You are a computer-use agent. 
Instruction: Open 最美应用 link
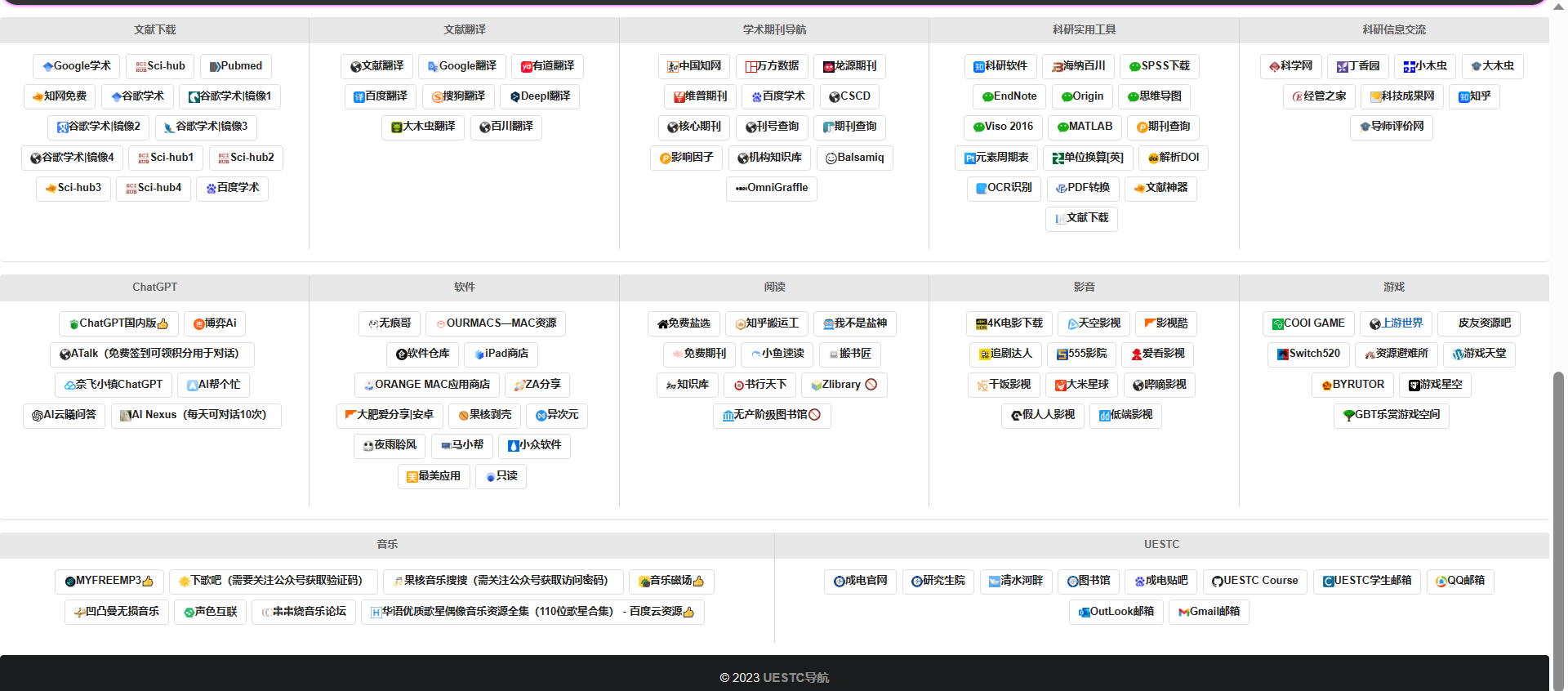(434, 476)
